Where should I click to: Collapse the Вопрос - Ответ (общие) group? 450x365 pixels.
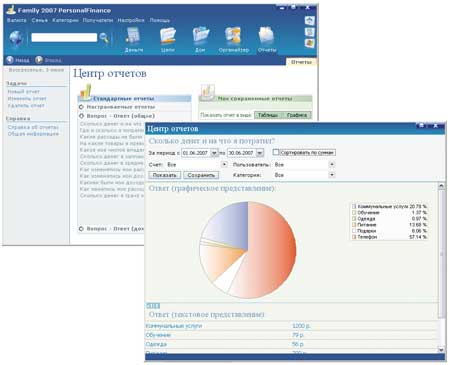81,116
